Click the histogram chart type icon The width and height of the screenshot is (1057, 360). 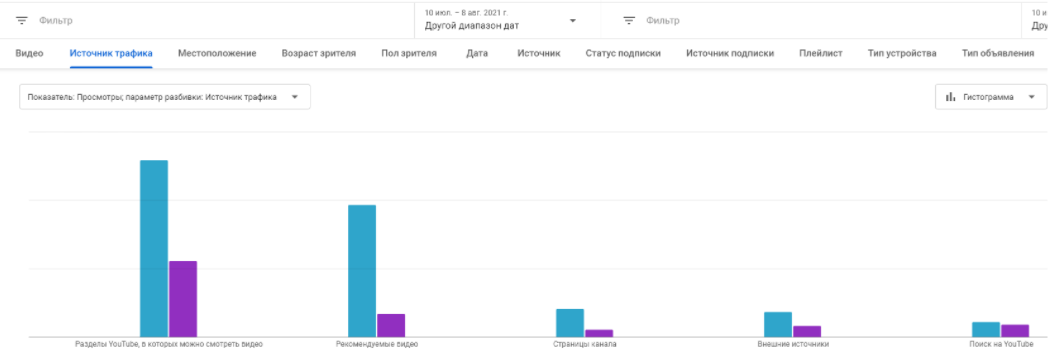tap(950, 97)
